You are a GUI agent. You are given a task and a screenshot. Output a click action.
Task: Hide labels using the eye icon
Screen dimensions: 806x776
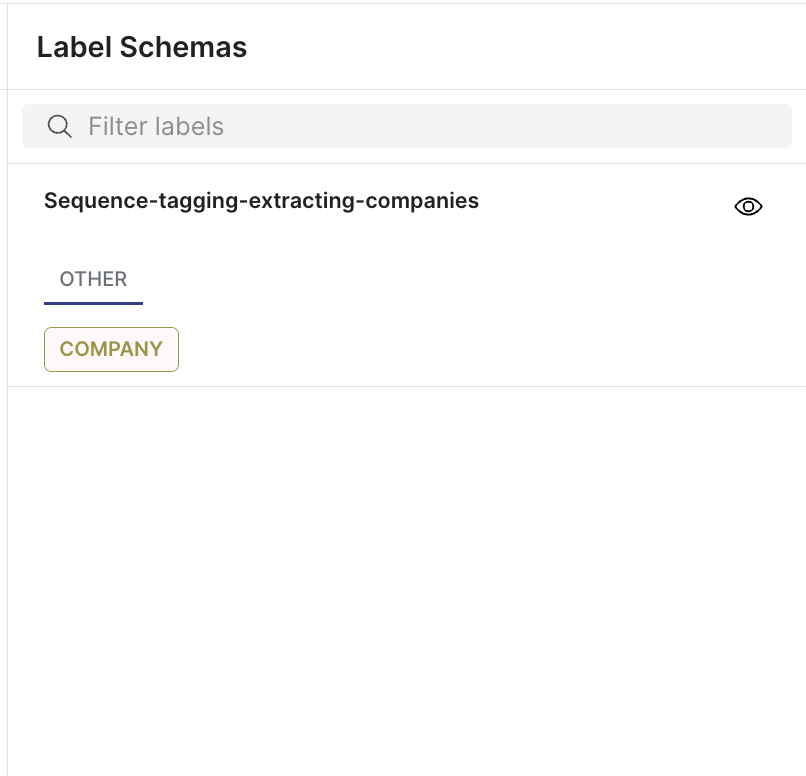click(748, 207)
